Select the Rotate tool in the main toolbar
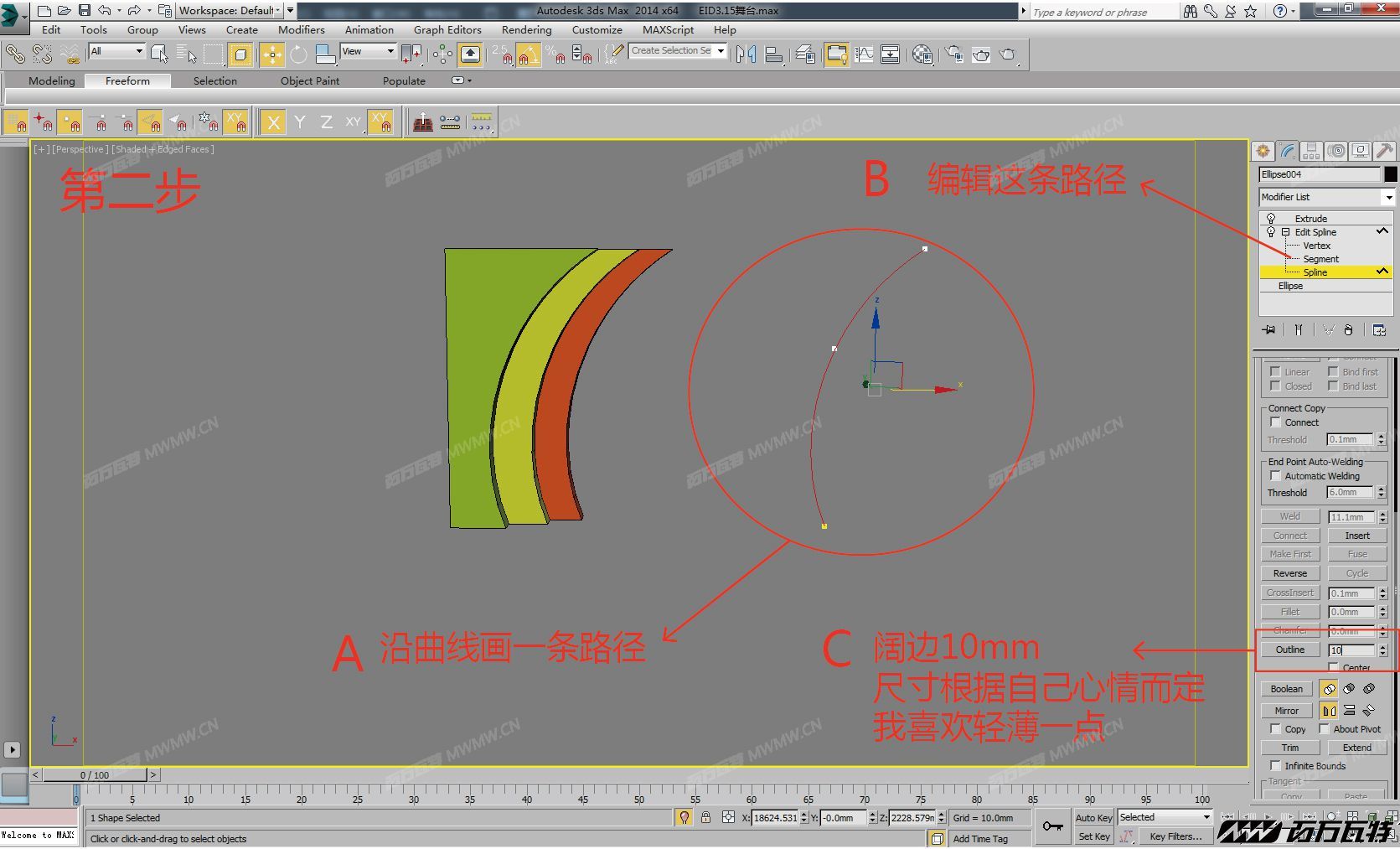Image resolution: width=1400 pixels, height=849 pixels. point(299,55)
